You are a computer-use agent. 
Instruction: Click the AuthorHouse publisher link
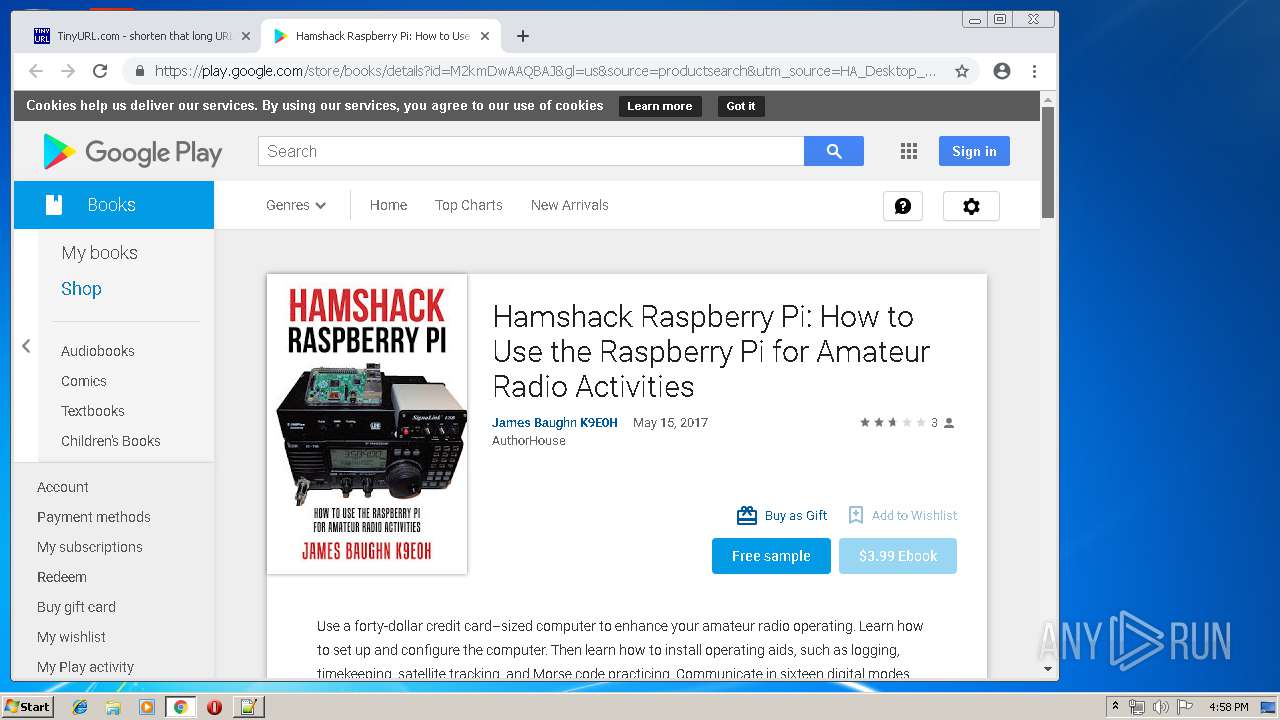click(529, 441)
